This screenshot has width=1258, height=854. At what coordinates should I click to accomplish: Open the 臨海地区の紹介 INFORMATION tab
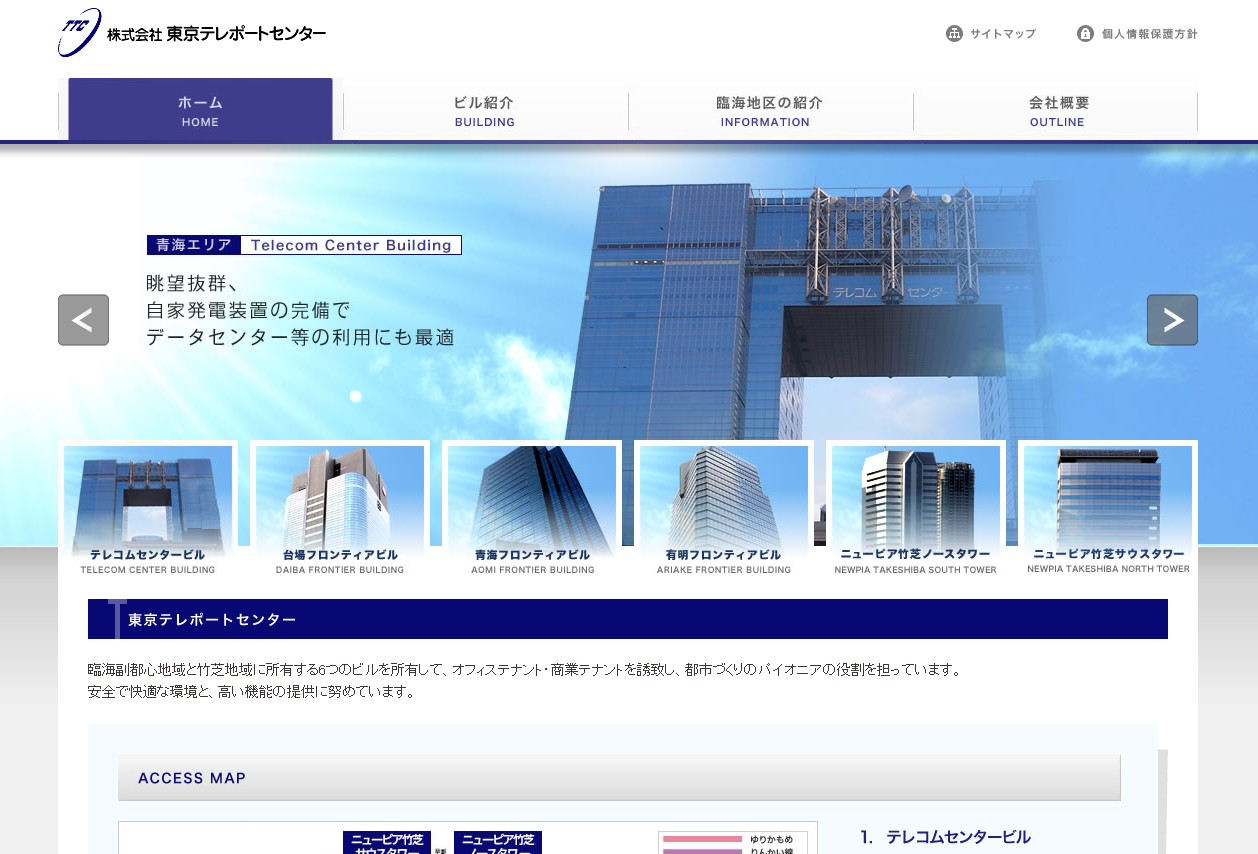coord(769,110)
